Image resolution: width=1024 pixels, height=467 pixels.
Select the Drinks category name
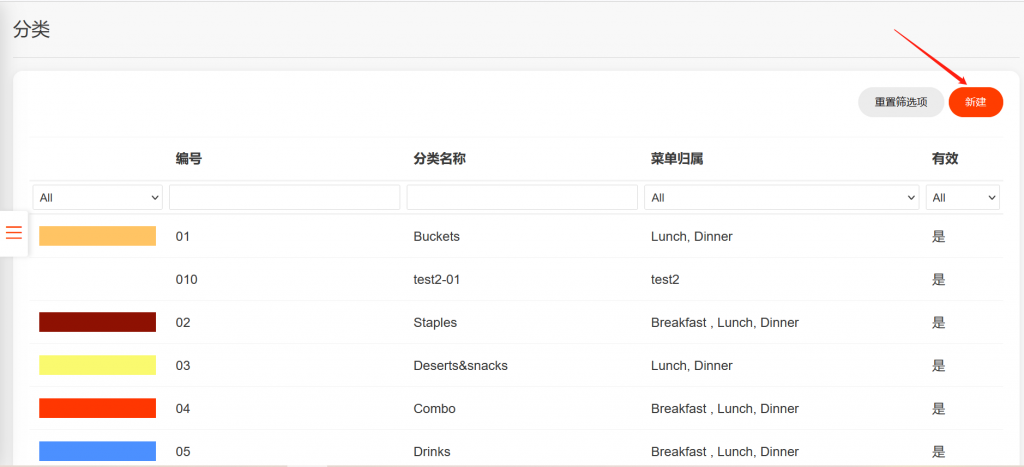[x=432, y=452]
